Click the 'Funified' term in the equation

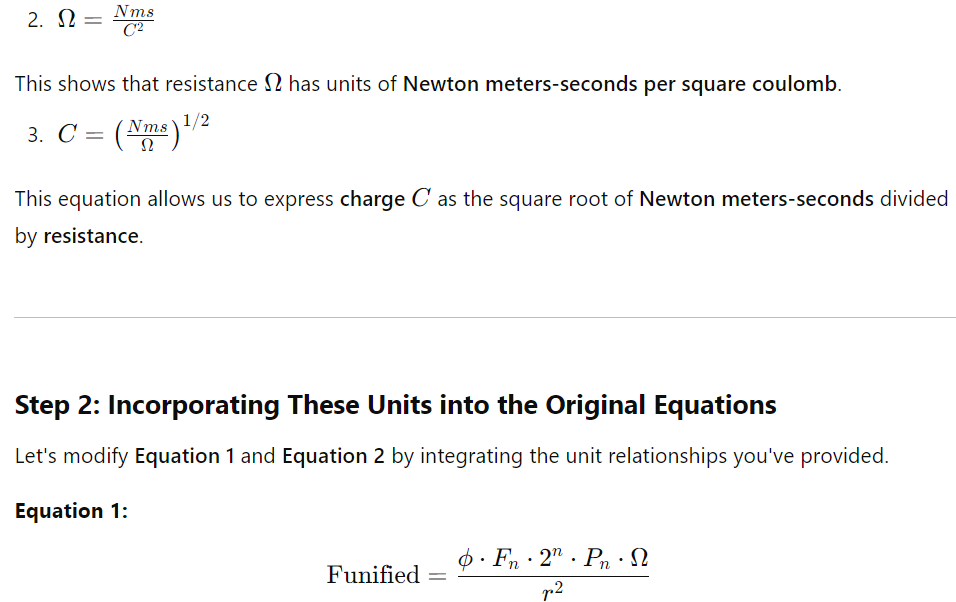[373, 574]
